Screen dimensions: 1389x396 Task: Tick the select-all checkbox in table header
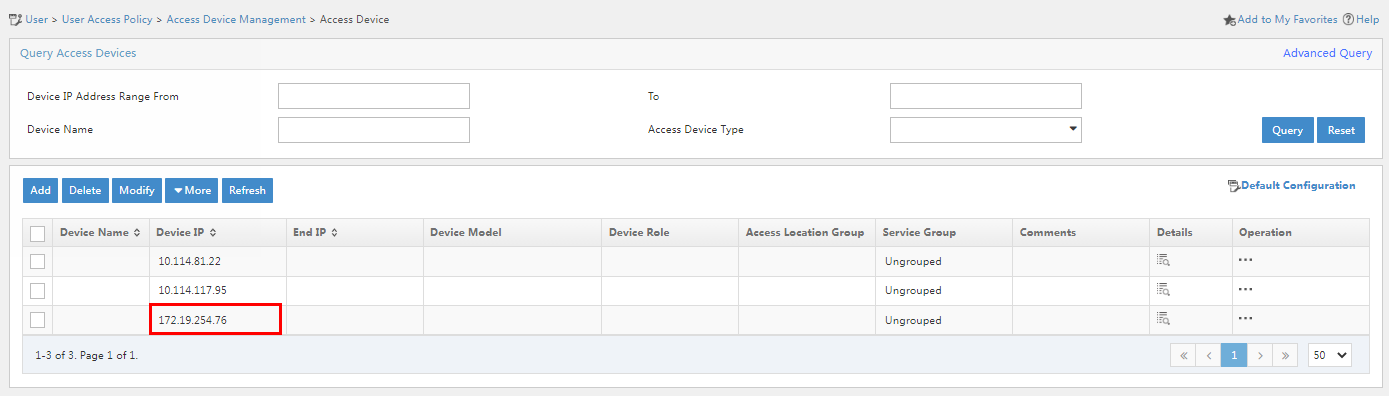pyautogui.click(x=38, y=233)
